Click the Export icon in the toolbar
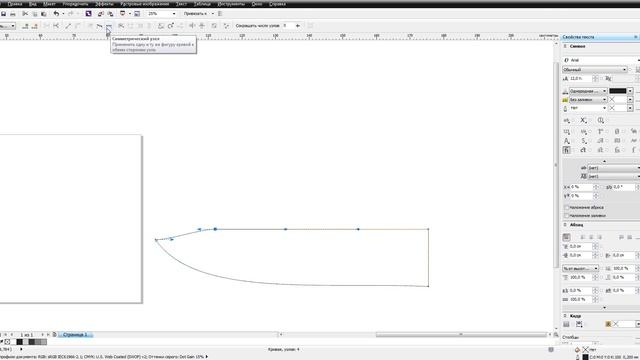This screenshot has width=640, height=360. click(x=110, y=14)
